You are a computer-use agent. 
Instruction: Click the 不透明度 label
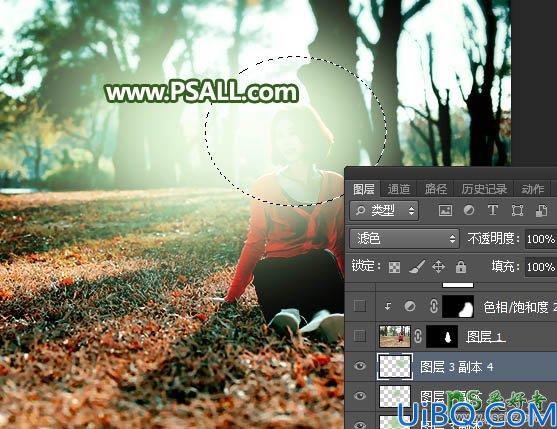tap(493, 238)
